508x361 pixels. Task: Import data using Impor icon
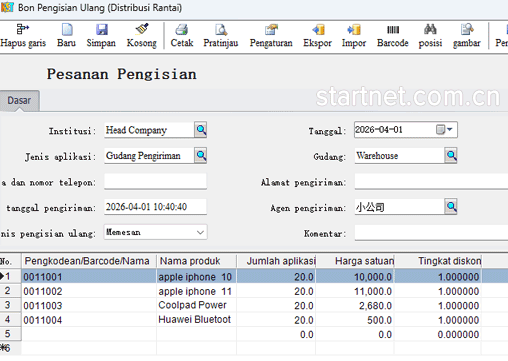(354, 30)
